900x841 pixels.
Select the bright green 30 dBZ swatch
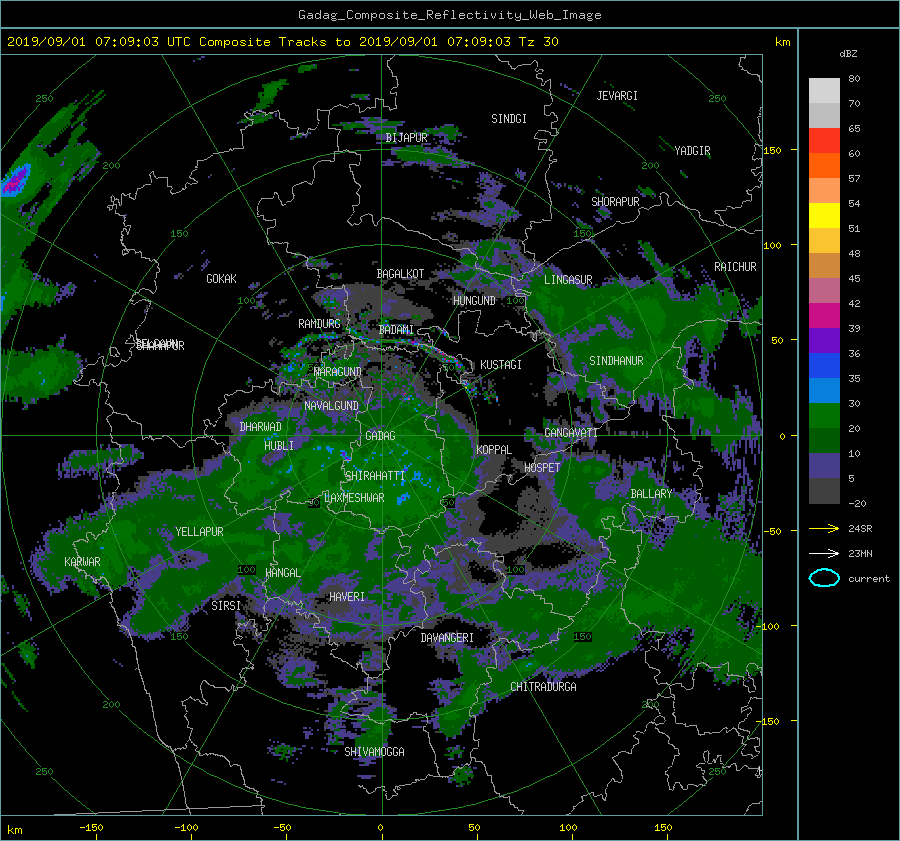824,416
